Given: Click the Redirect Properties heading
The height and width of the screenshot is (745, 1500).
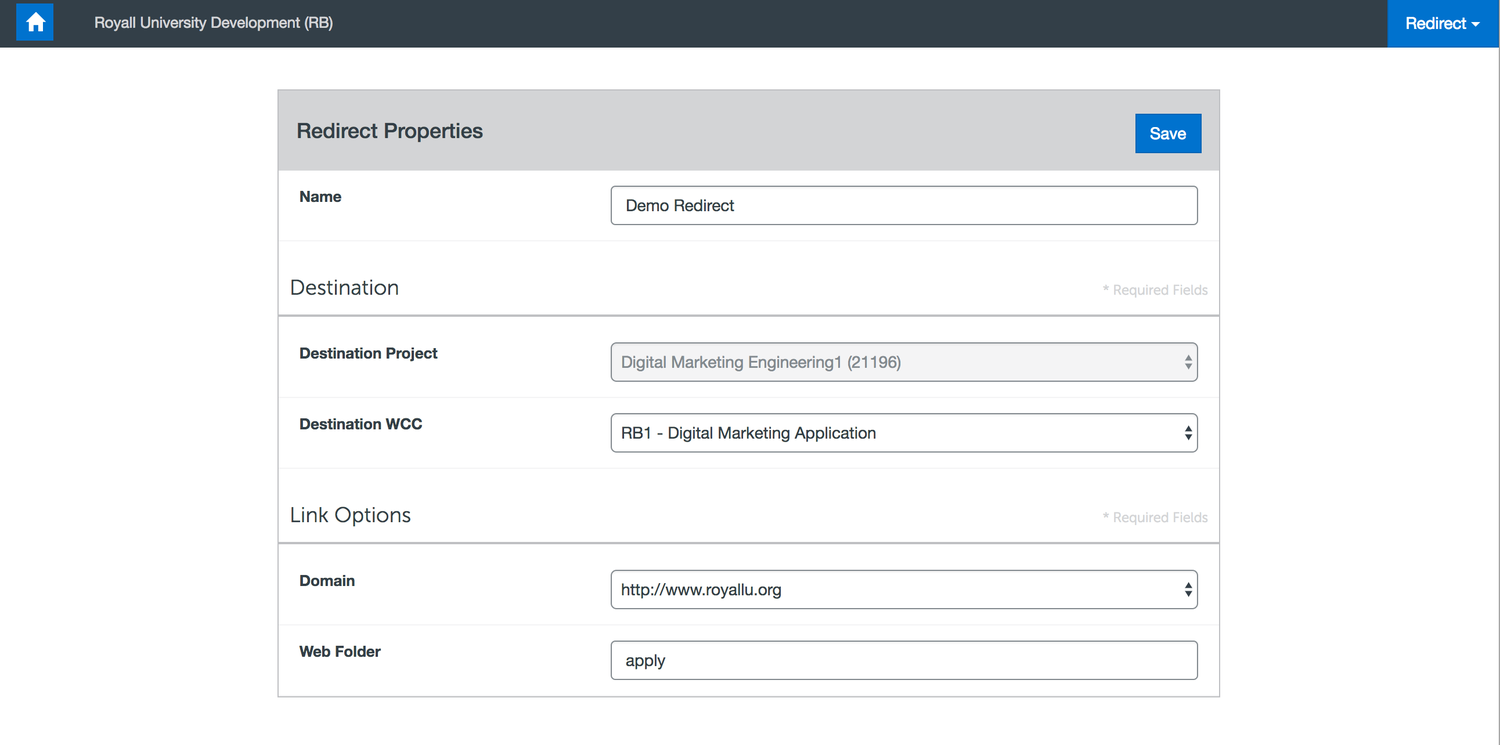Looking at the screenshot, I should [389, 132].
